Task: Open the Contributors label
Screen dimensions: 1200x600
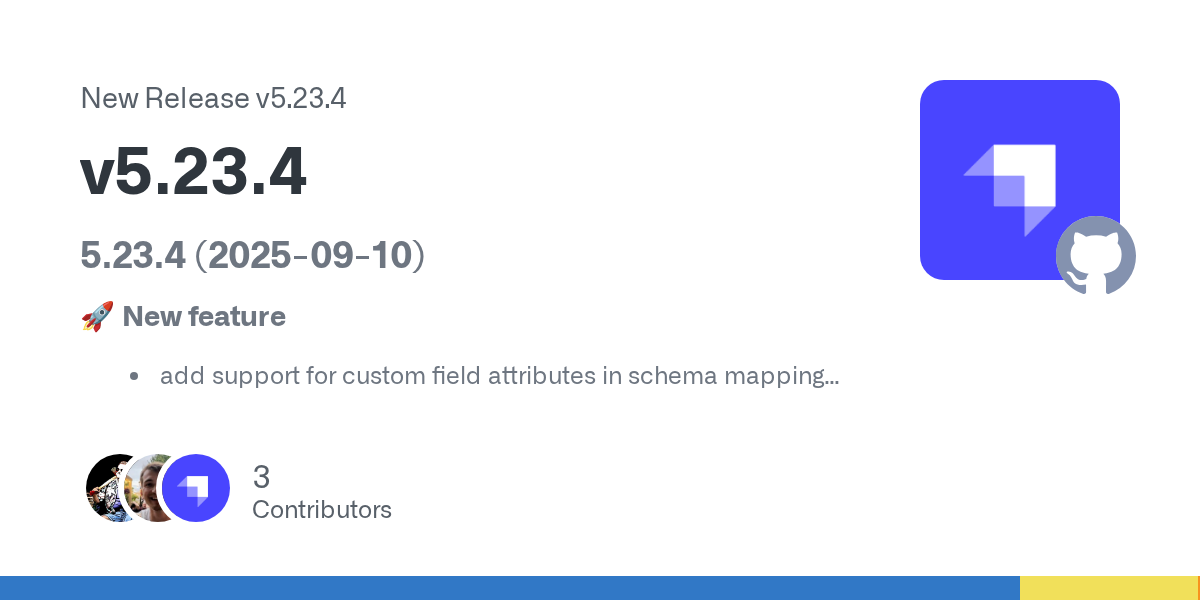Action: point(322,510)
